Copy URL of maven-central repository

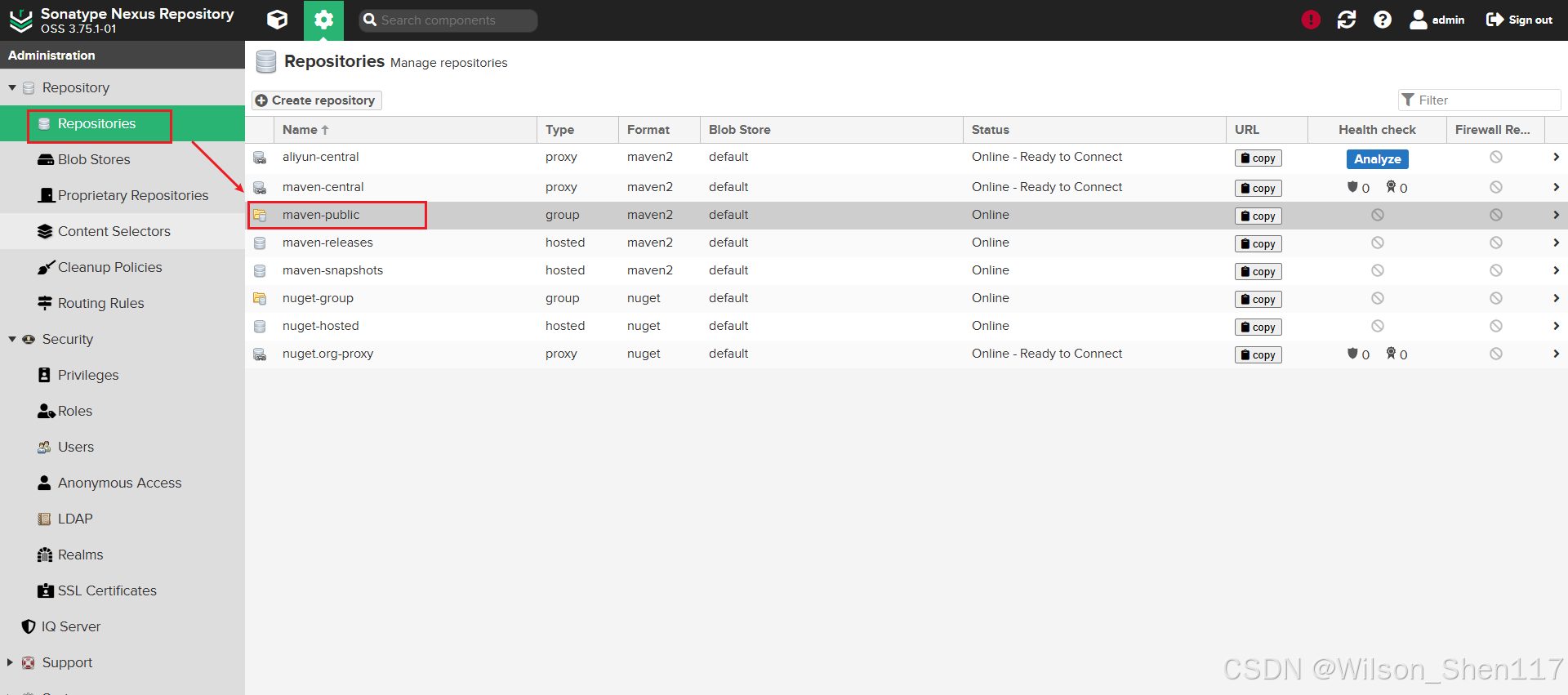point(1258,189)
